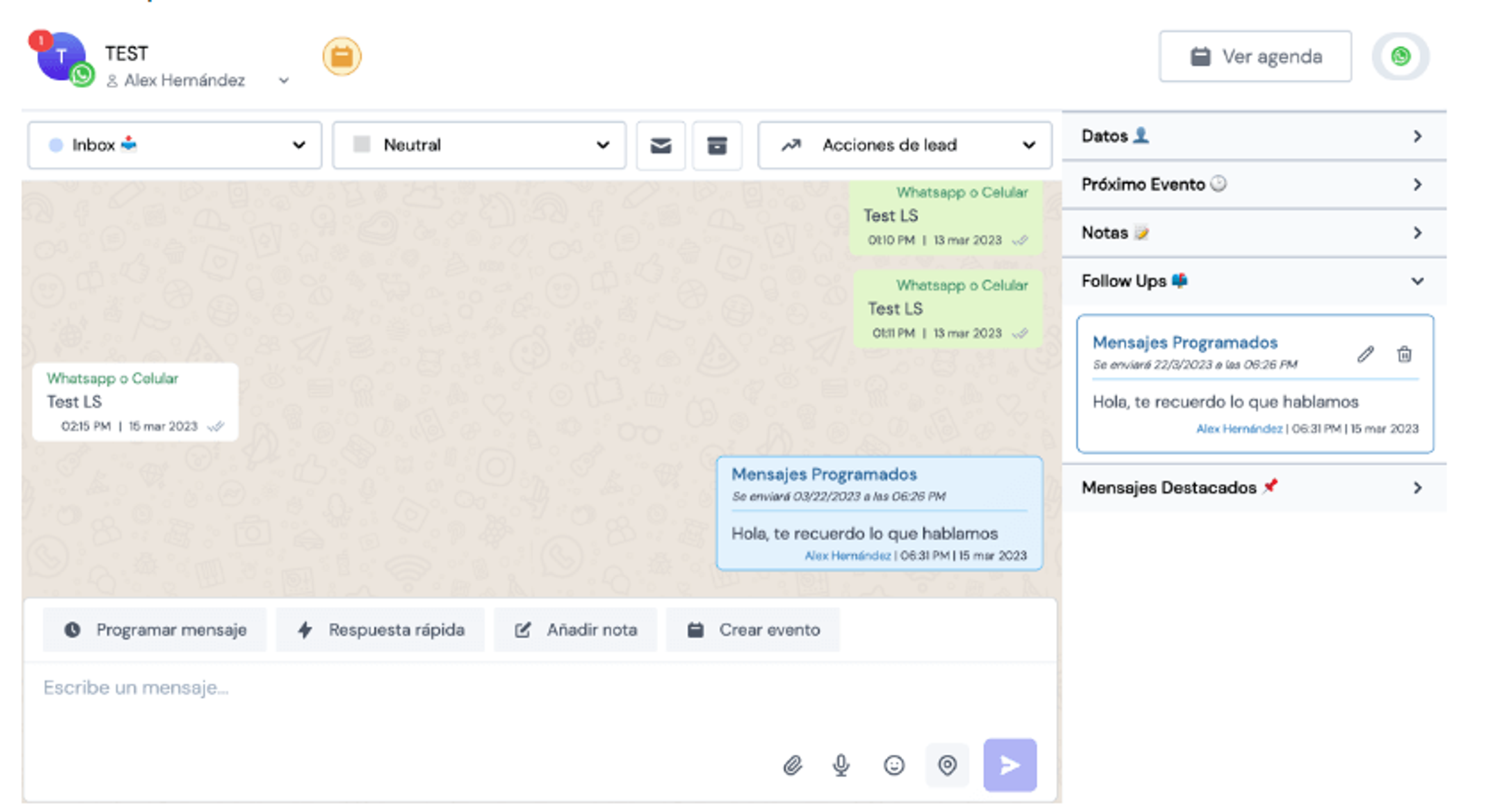Click the envelope mail icon button

pos(660,146)
